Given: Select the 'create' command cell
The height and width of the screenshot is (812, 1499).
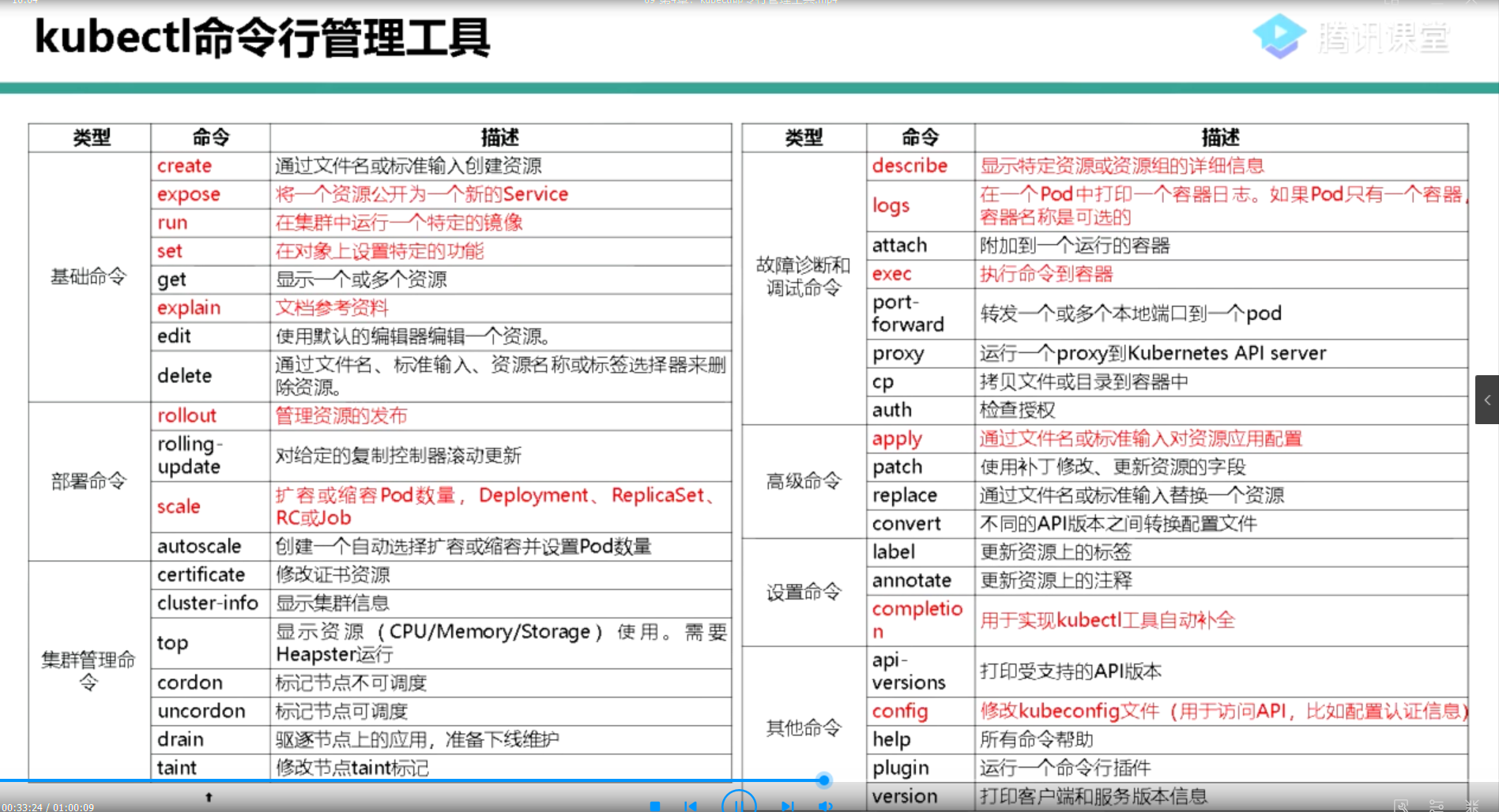Looking at the screenshot, I should click(x=210, y=166).
